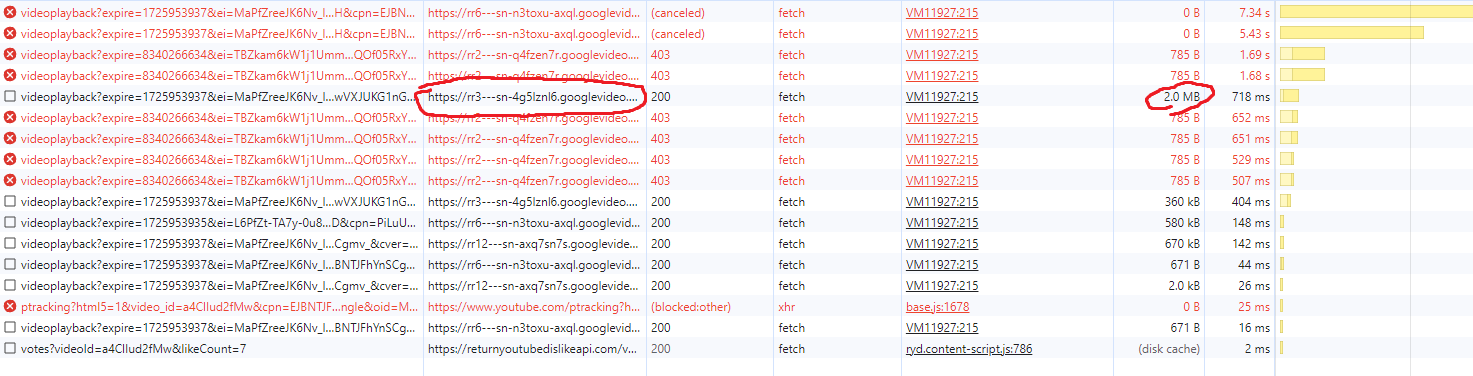Select the votes?videoId=a4CIlud2fMw request name

click(x=133, y=349)
